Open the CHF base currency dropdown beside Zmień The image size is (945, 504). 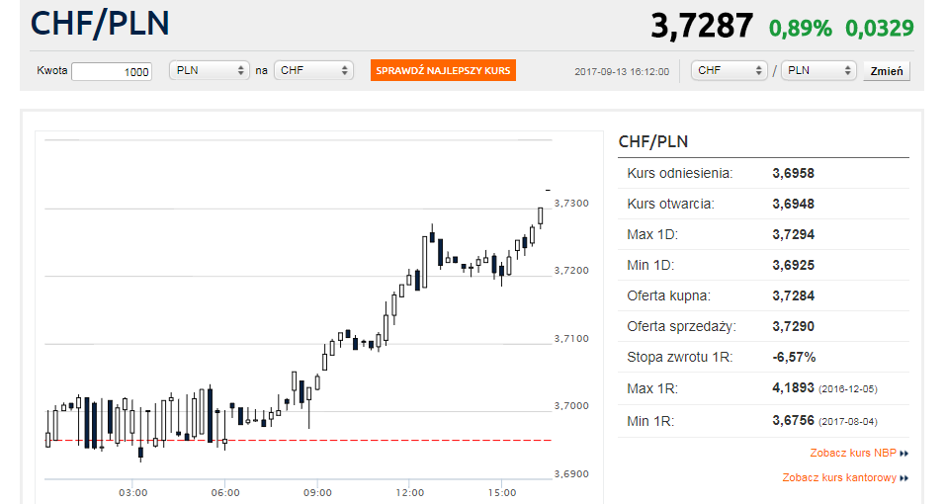[727, 71]
